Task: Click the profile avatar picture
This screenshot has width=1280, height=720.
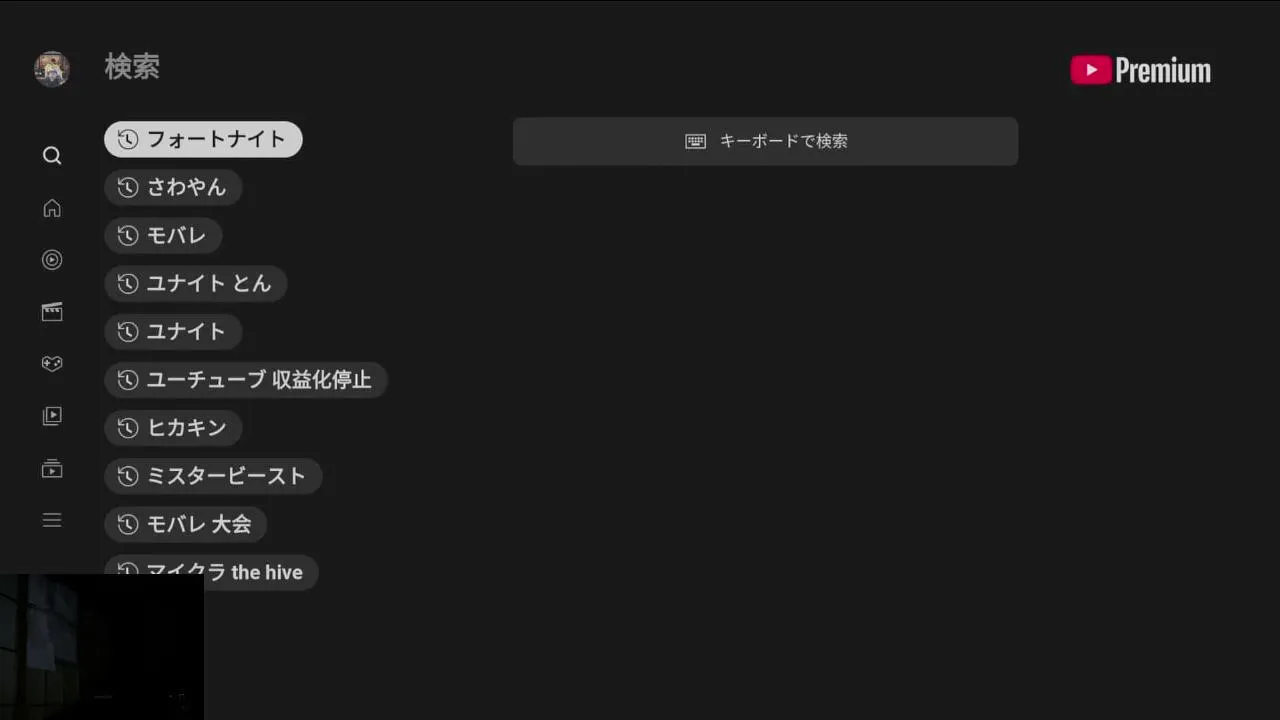Action: [52, 69]
